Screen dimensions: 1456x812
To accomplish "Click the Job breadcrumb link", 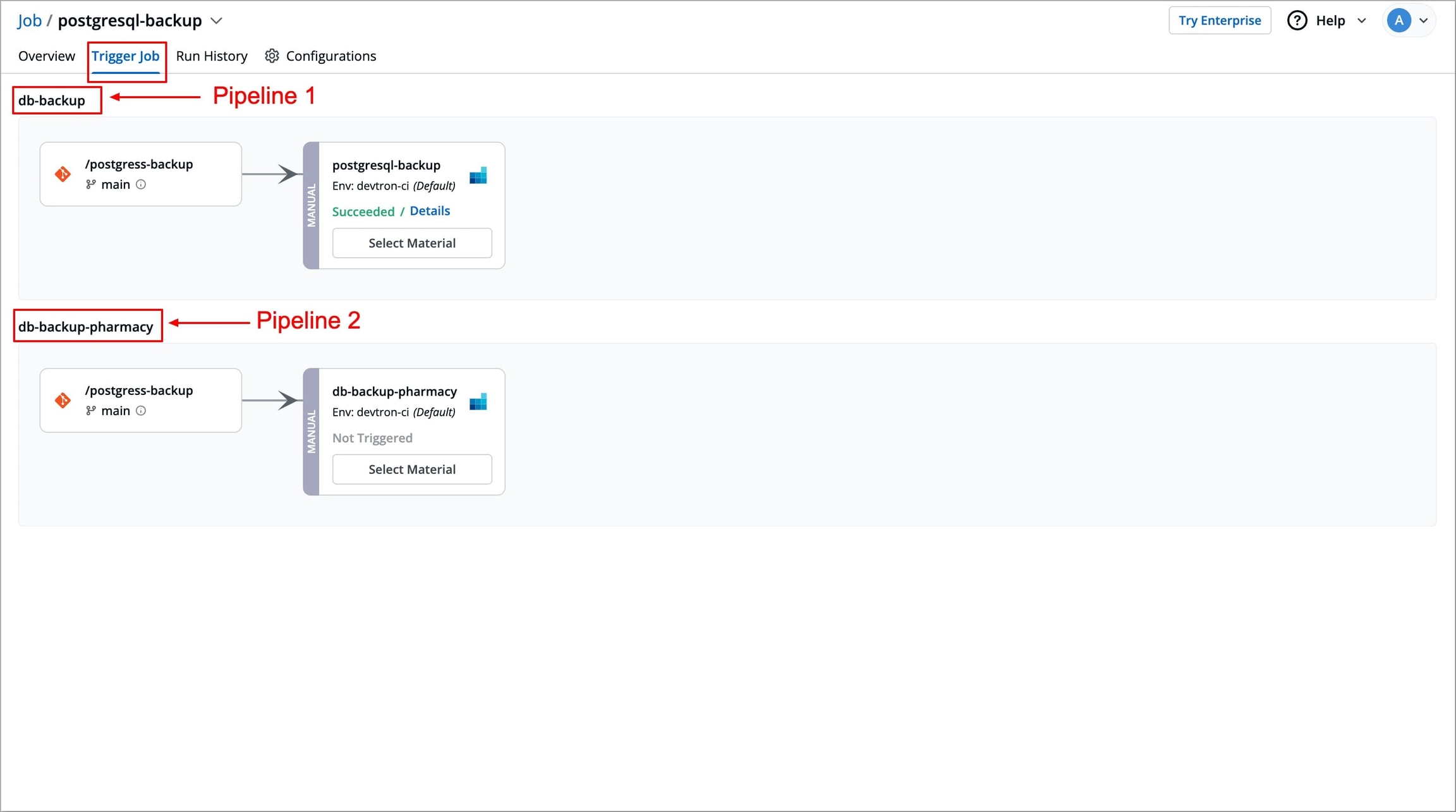I will 30,21.
